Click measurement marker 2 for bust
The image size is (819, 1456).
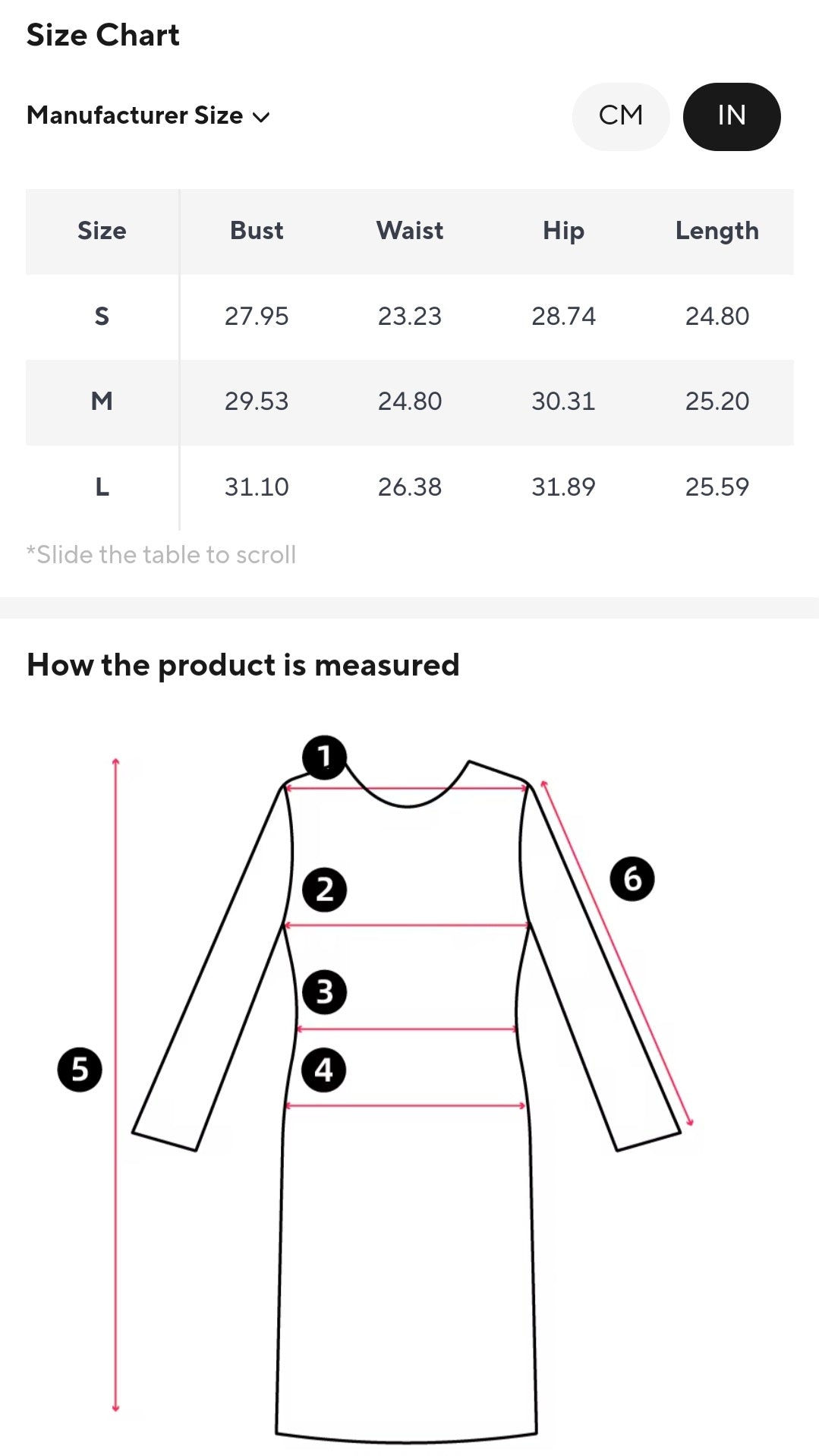[324, 890]
